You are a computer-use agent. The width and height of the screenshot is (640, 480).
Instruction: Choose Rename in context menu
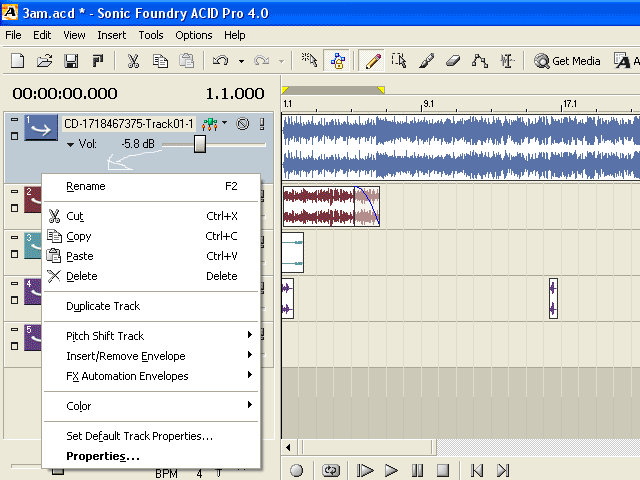[151, 187]
